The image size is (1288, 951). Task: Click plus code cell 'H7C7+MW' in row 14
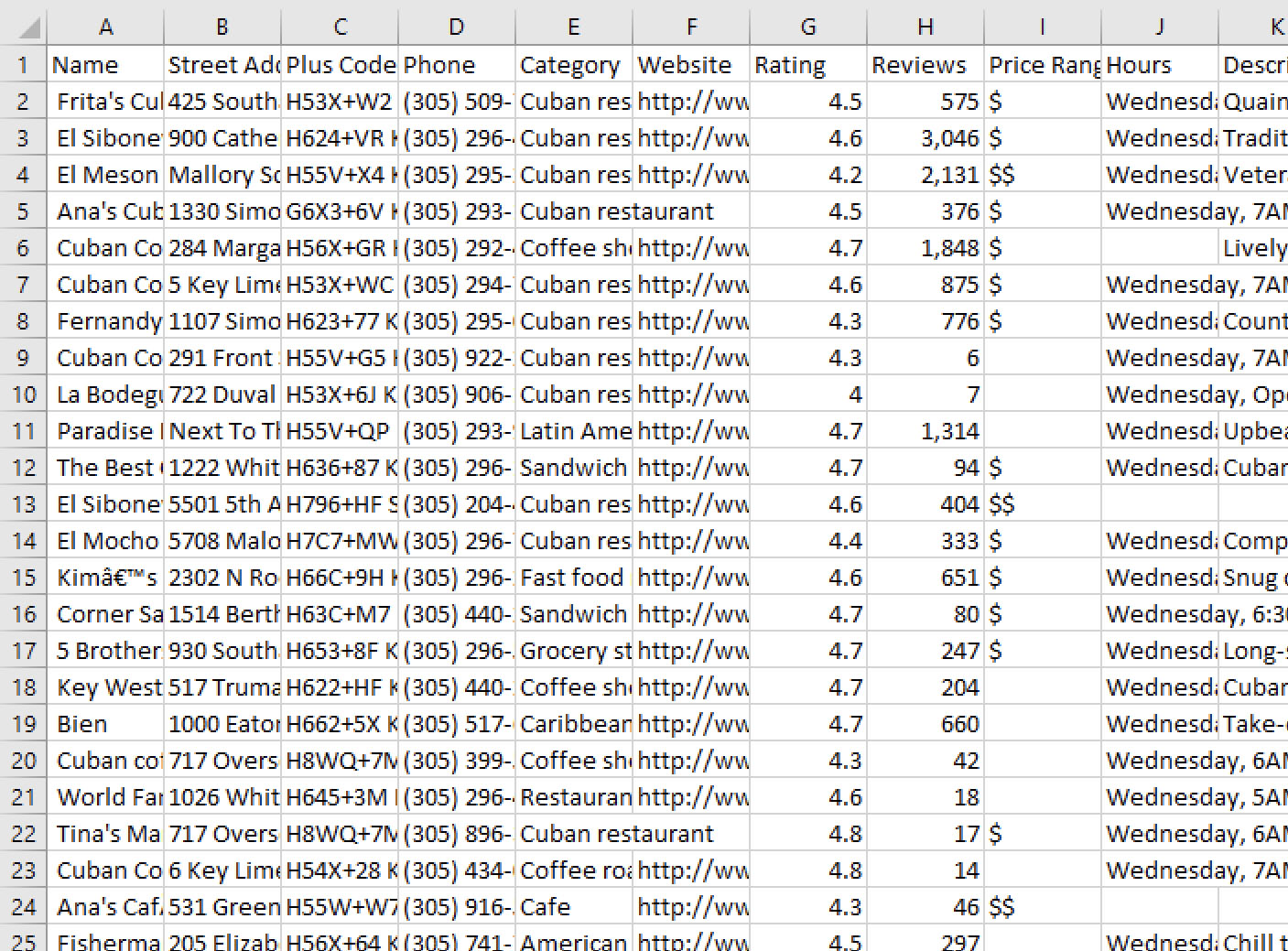coord(340,541)
